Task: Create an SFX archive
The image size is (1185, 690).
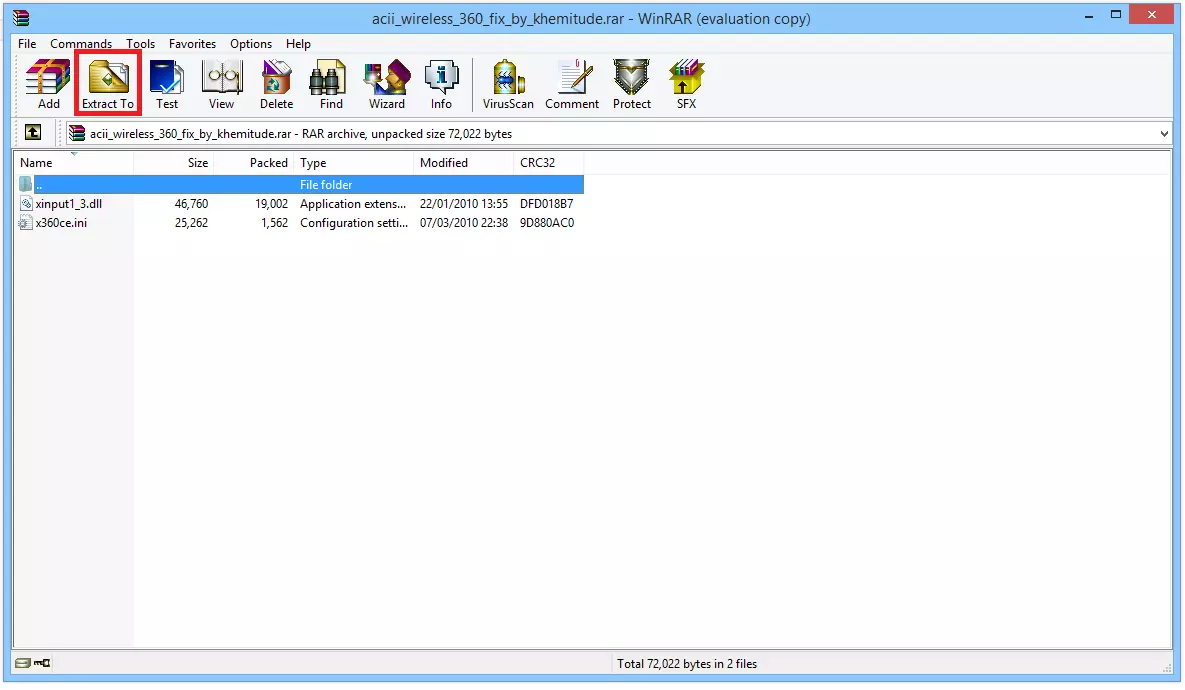Action: pos(686,84)
